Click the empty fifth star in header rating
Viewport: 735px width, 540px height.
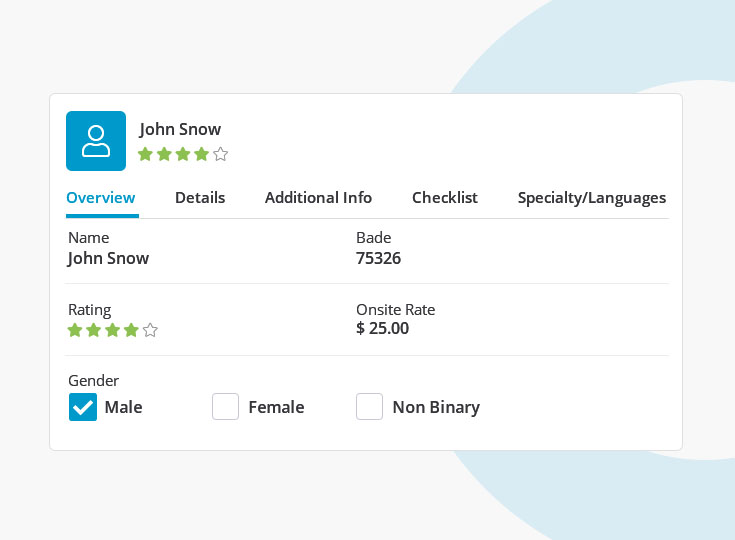(x=221, y=154)
